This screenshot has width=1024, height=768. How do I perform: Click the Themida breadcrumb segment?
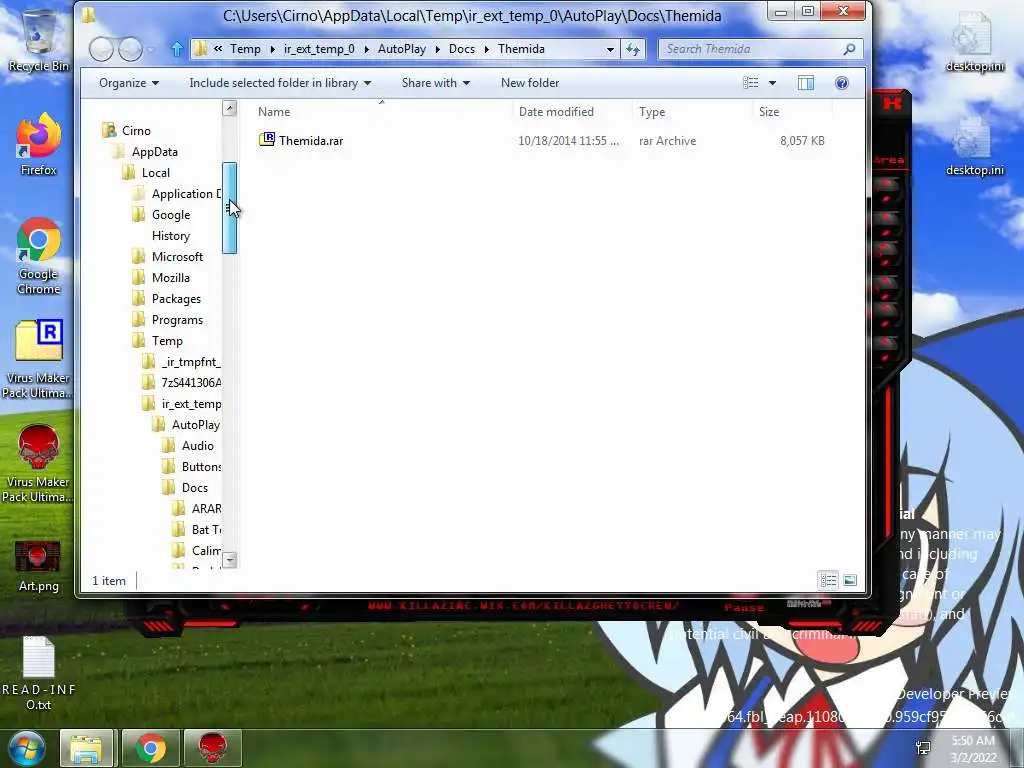[x=521, y=49]
